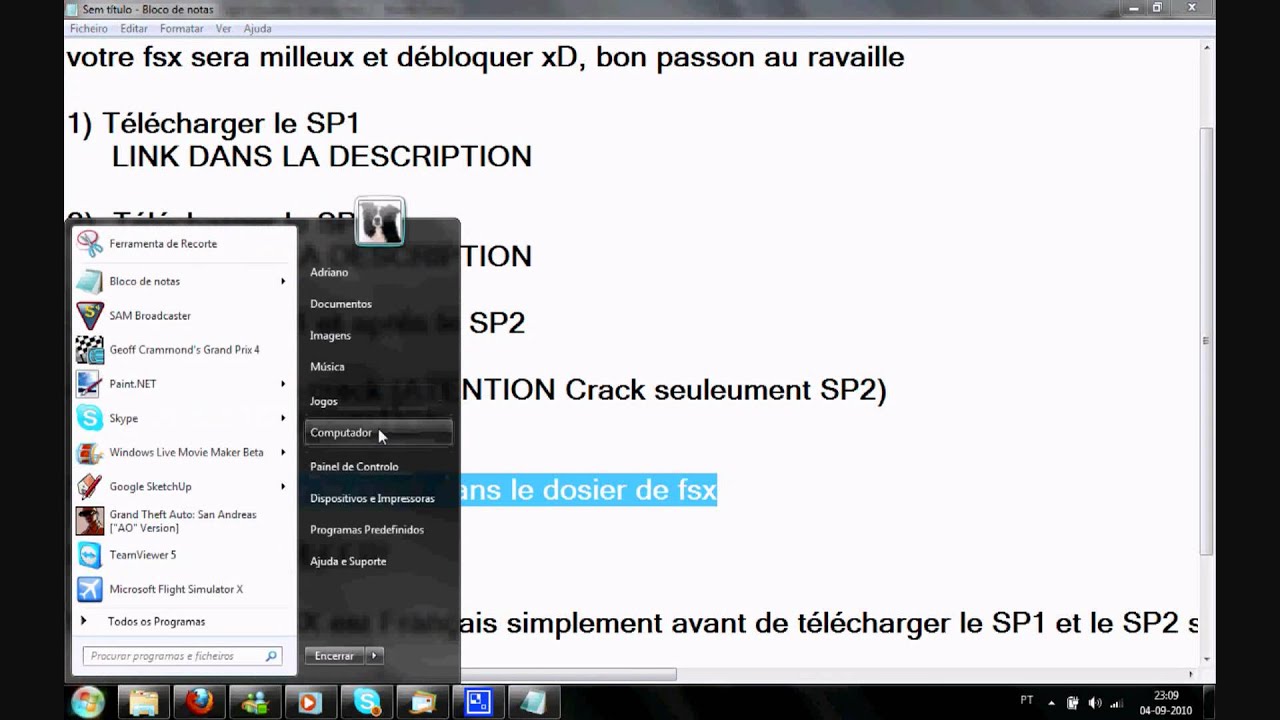Open Painel de Controlo
This screenshot has width=1280, height=720.
pyautogui.click(x=378, y=467)
